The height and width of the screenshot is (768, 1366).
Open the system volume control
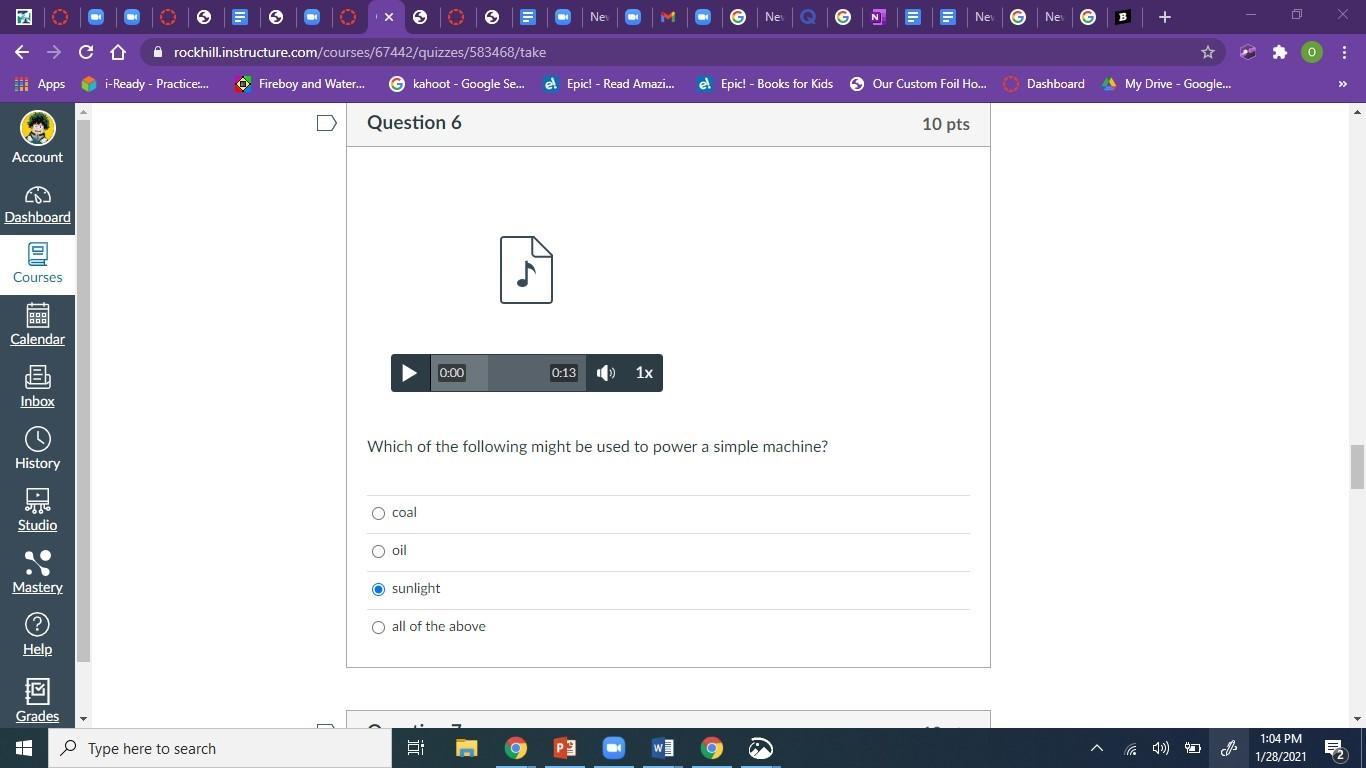1161,748
